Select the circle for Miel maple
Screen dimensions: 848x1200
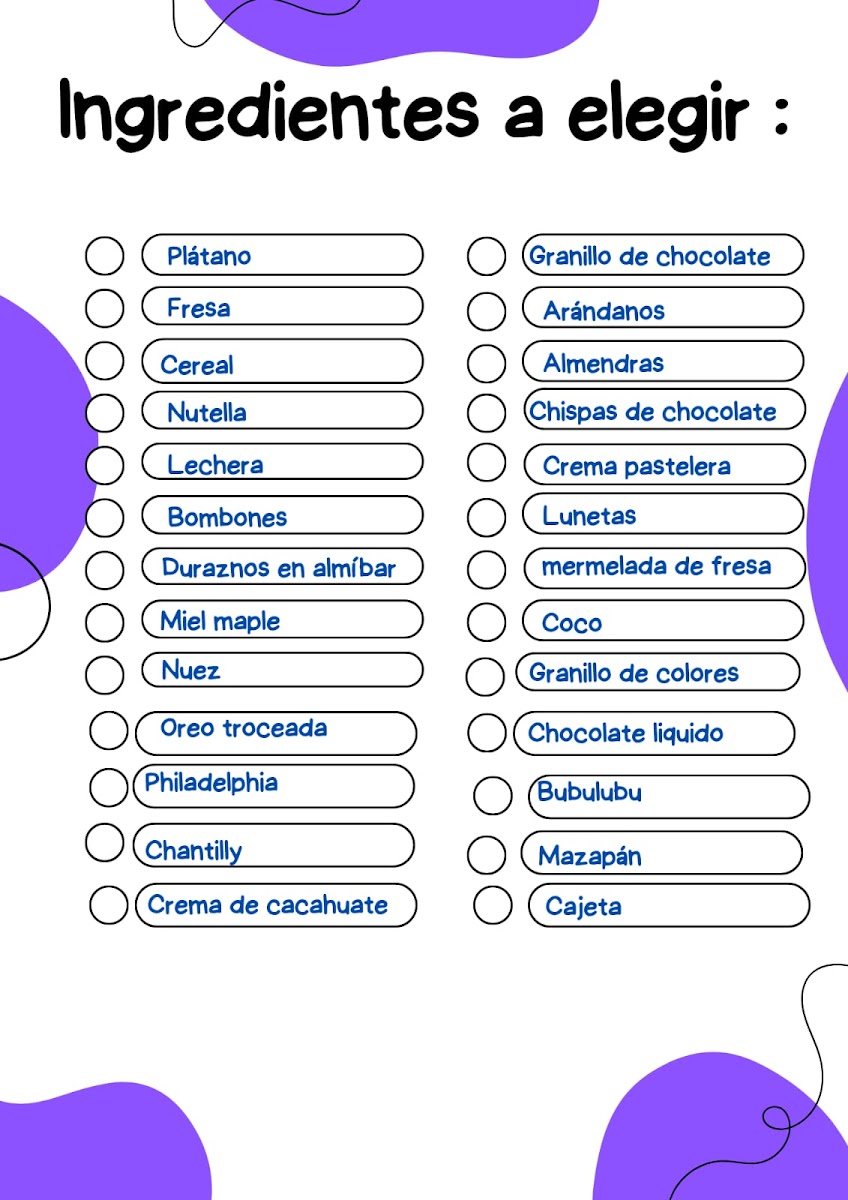(x=105, y=622)
